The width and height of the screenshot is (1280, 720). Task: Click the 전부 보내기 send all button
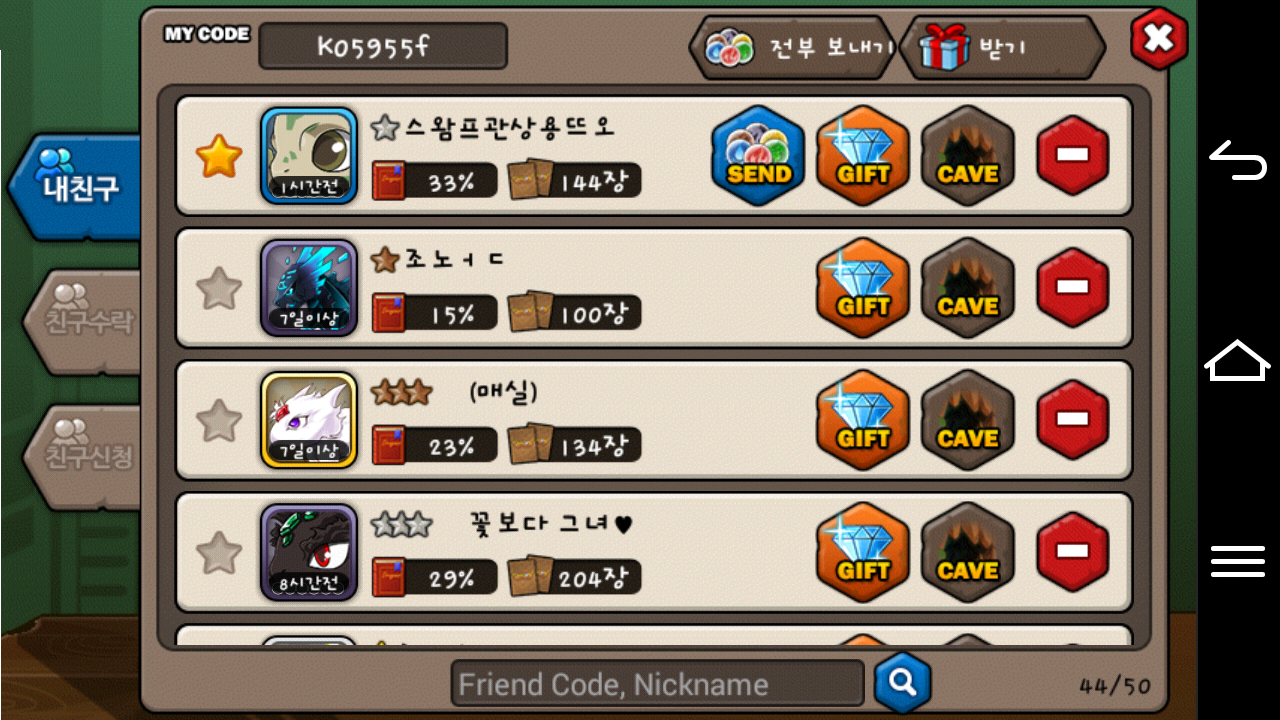coord(792,47)
